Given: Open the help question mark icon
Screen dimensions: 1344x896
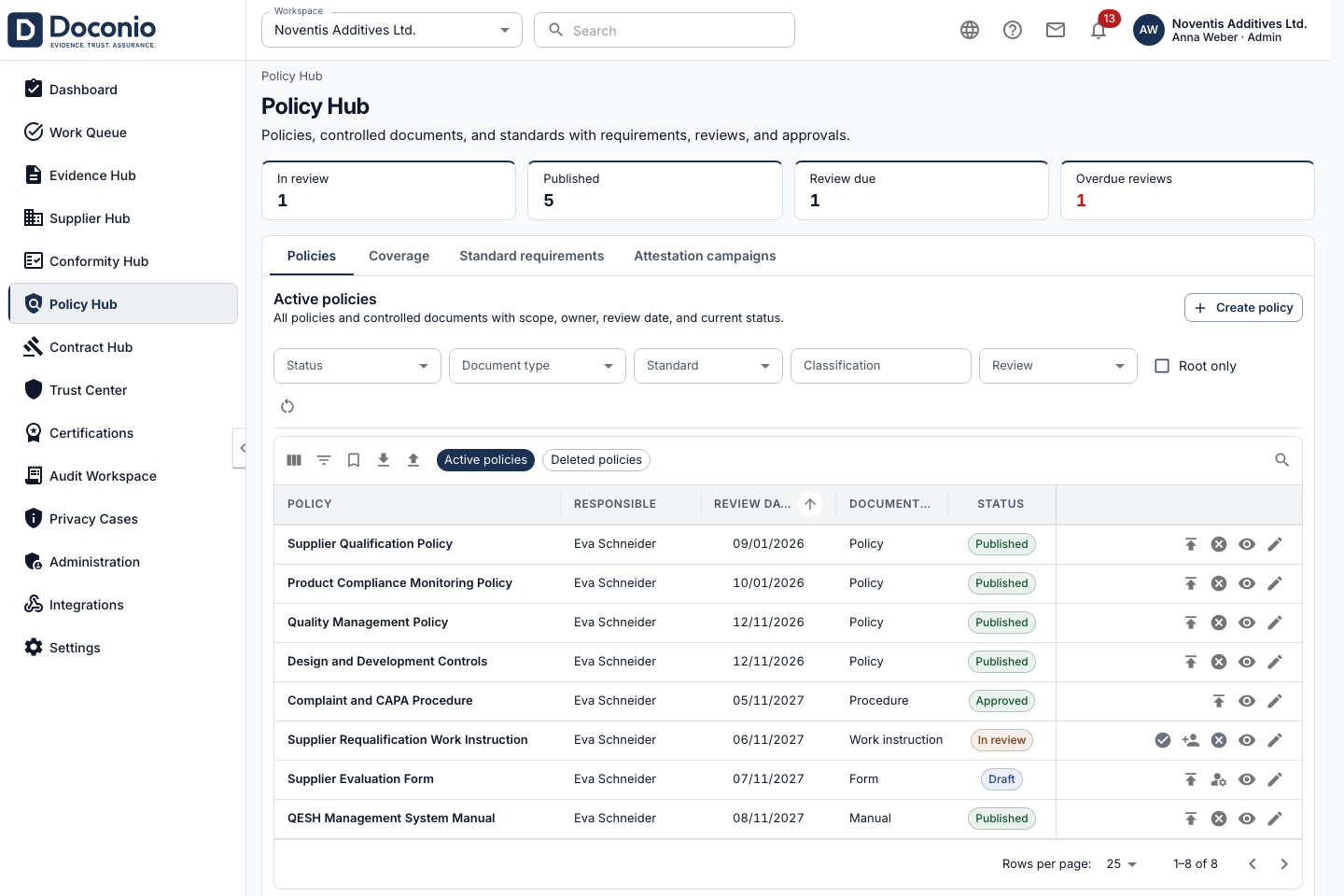Looking at the screenshot, I should [x=1013, y=30].
